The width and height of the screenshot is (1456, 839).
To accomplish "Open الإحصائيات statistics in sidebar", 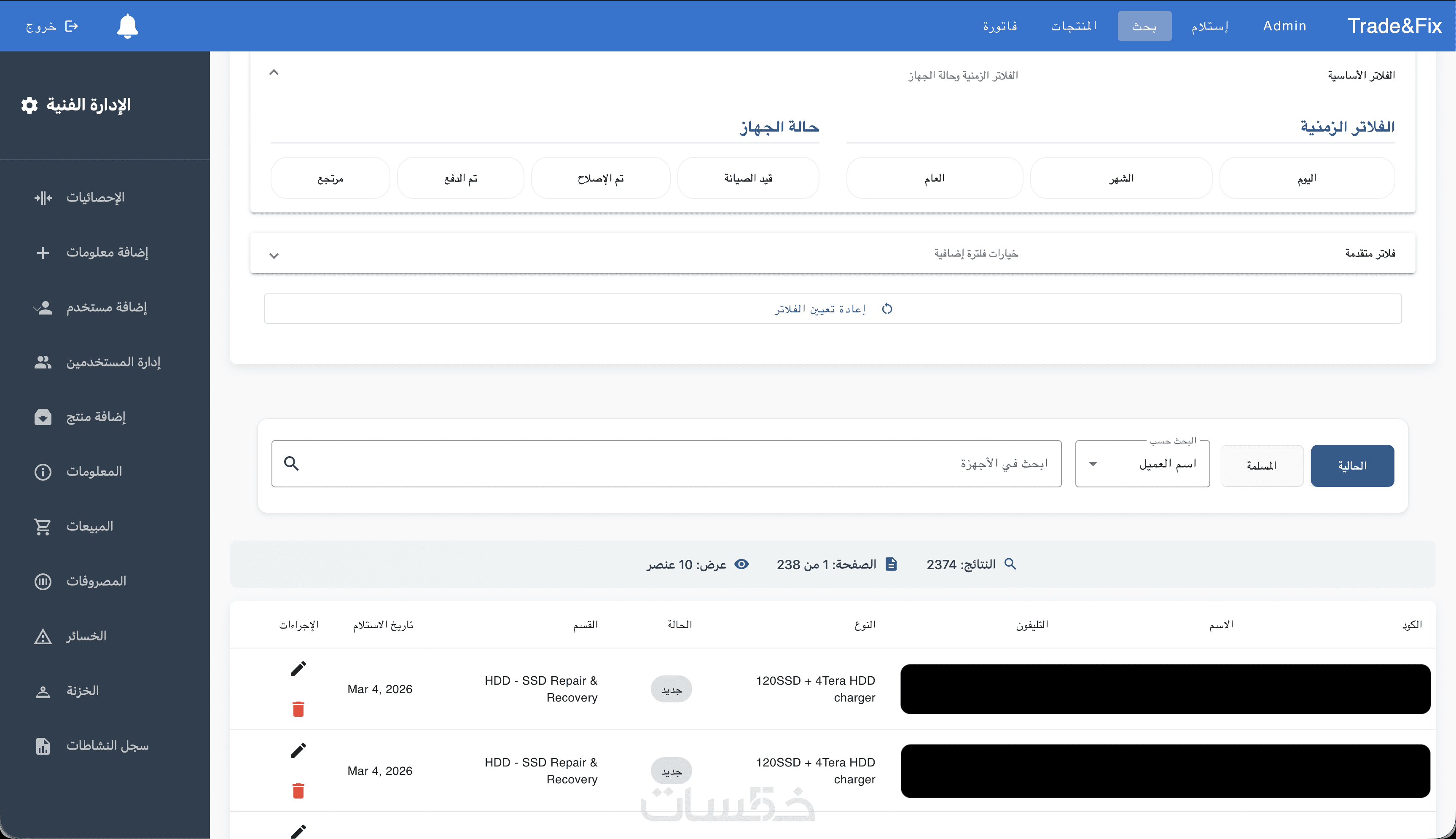I will pyautogui.click(x=95, y=198).
